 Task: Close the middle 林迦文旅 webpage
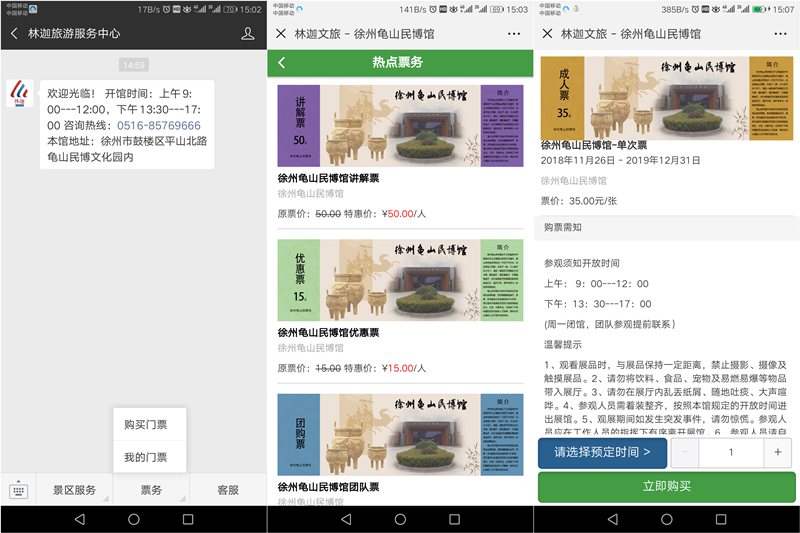pos(281,34)
